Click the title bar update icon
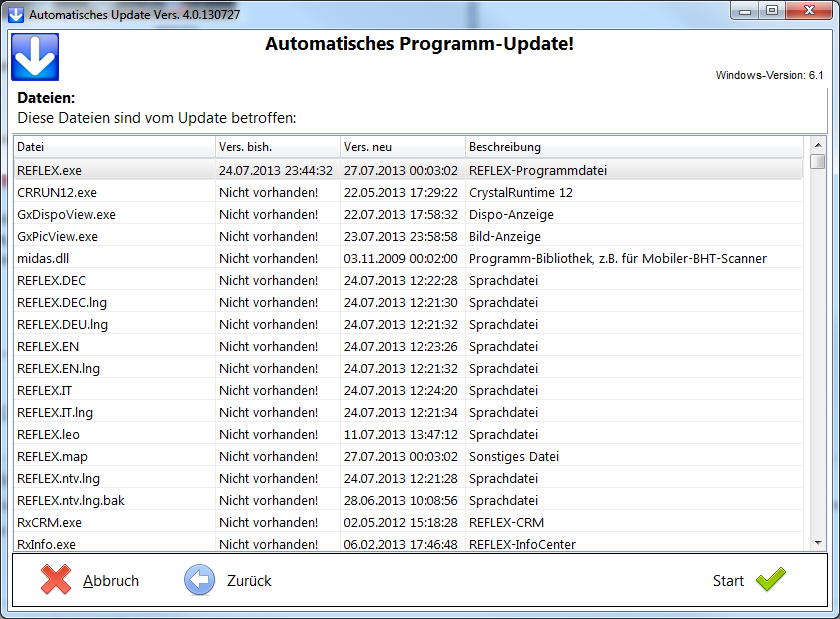The image size is (840, 619). pos(16,14)
